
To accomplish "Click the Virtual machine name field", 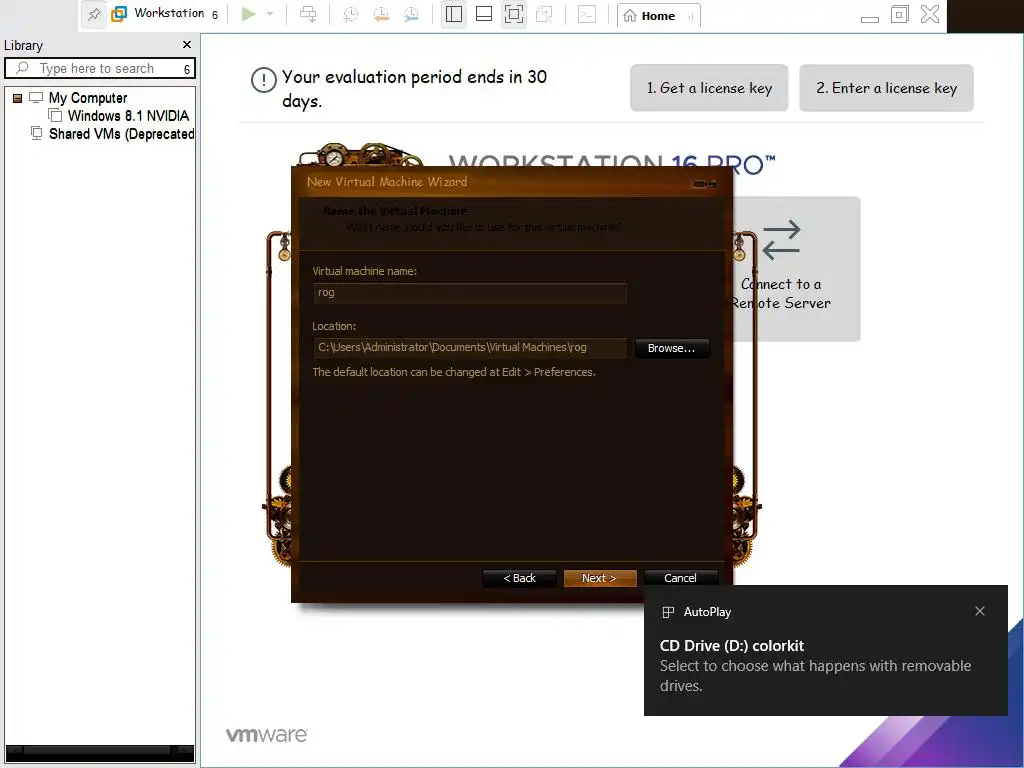I will 470,293.
